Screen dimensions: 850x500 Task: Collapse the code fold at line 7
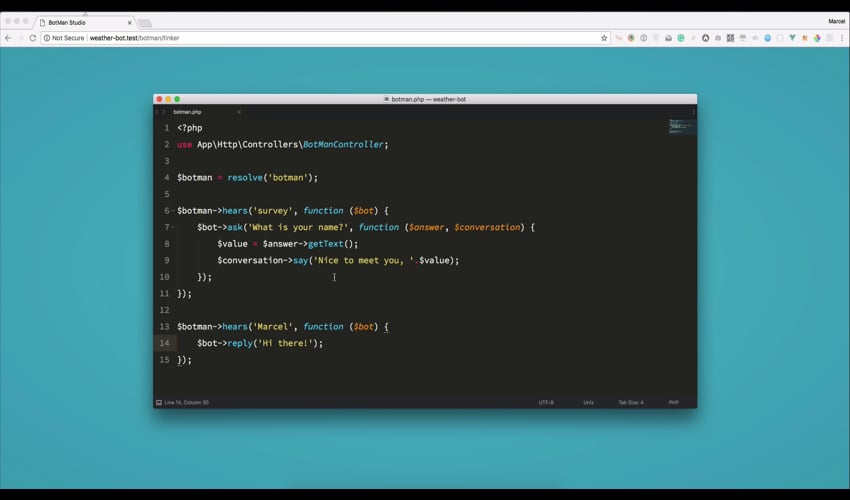(173, 227)
